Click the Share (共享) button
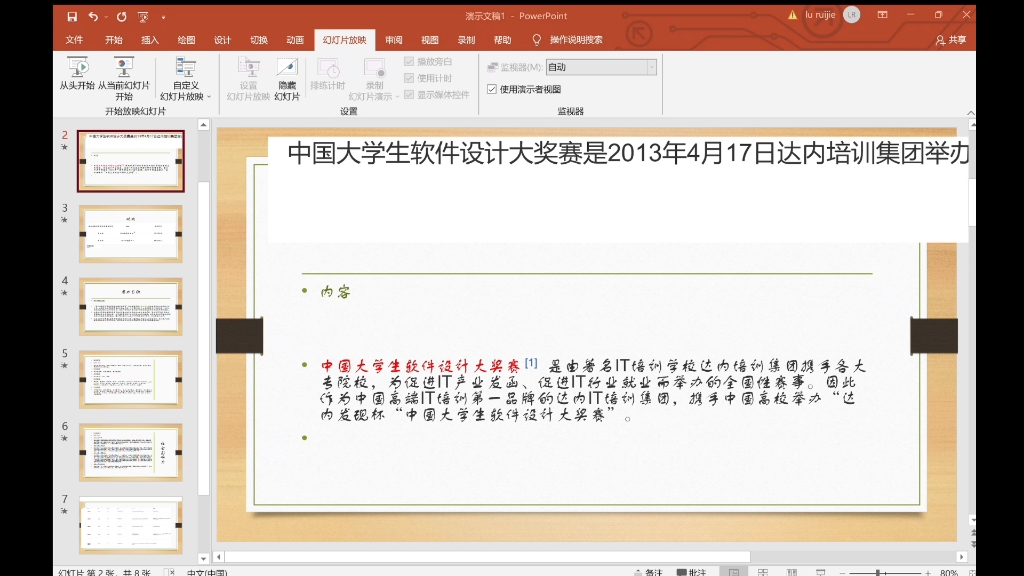 point(951,40)
